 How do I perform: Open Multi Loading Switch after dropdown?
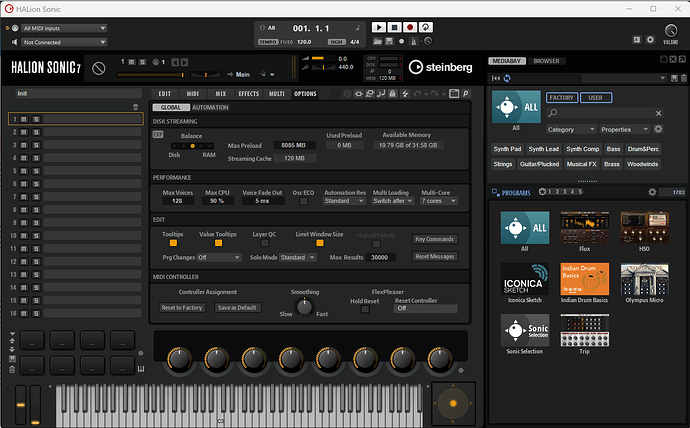pos(393,201)
